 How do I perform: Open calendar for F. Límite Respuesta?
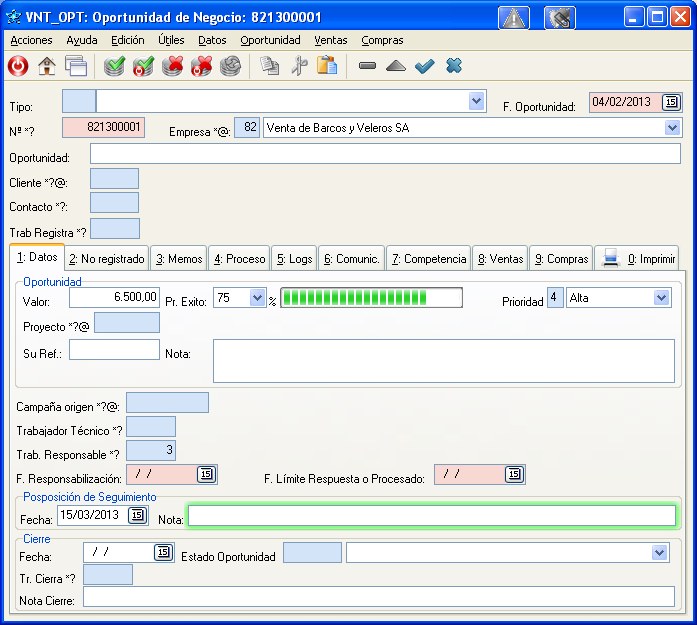[514, 474]
